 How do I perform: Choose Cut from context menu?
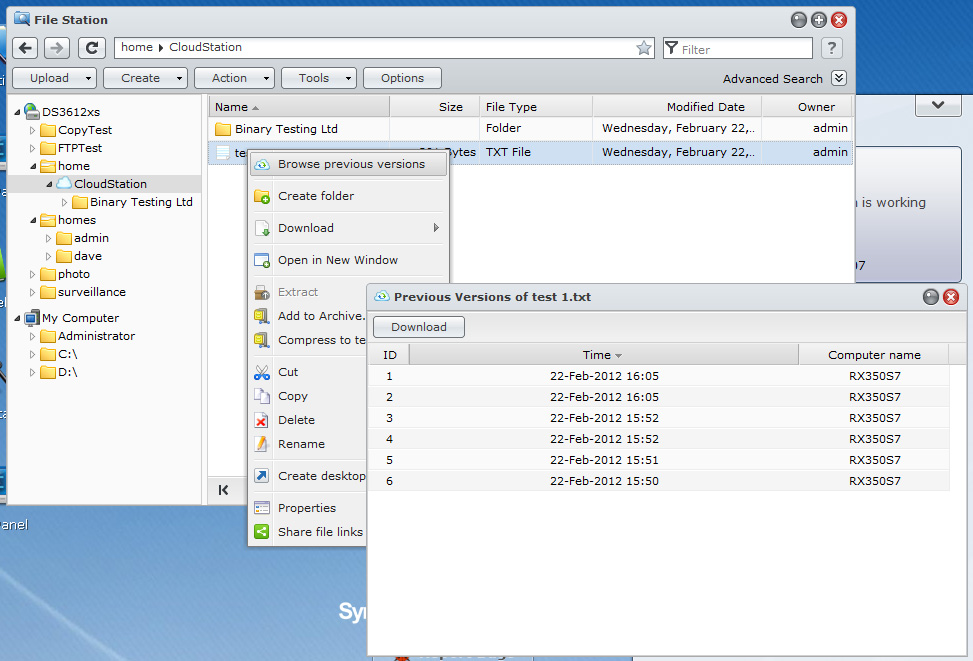tap(308, 372)
